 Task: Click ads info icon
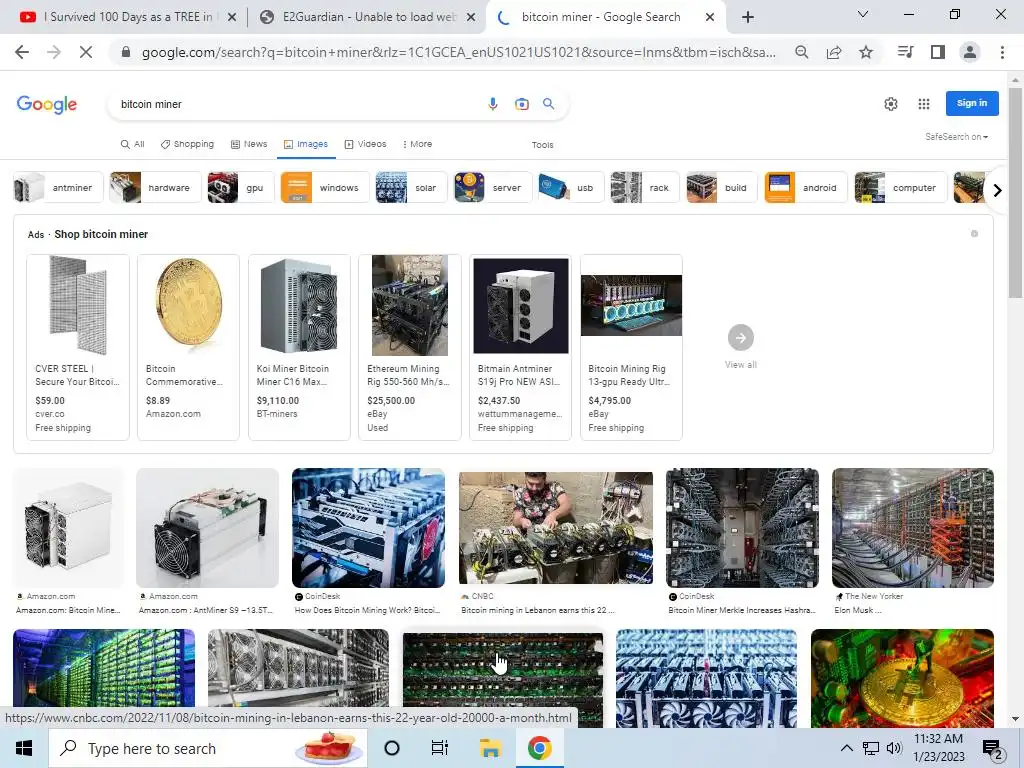coord(974,234)
